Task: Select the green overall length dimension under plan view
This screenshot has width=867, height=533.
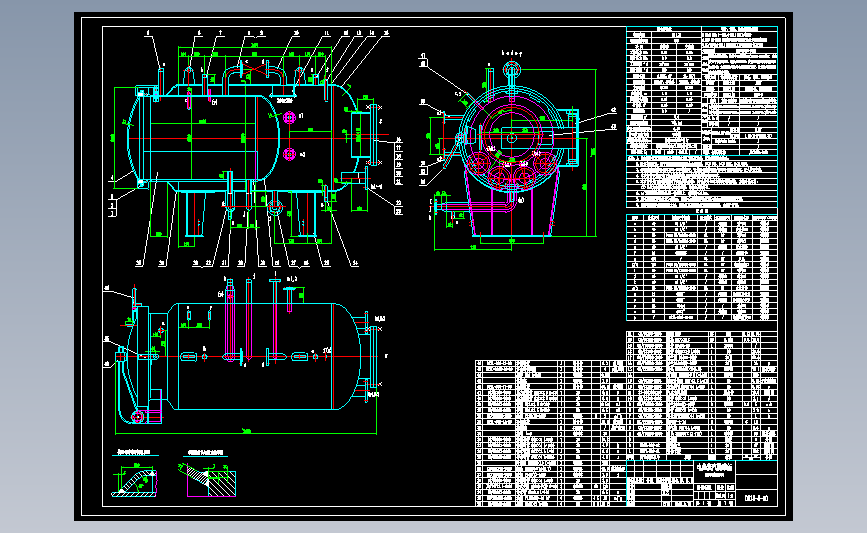Action: (x=246, y=432)
